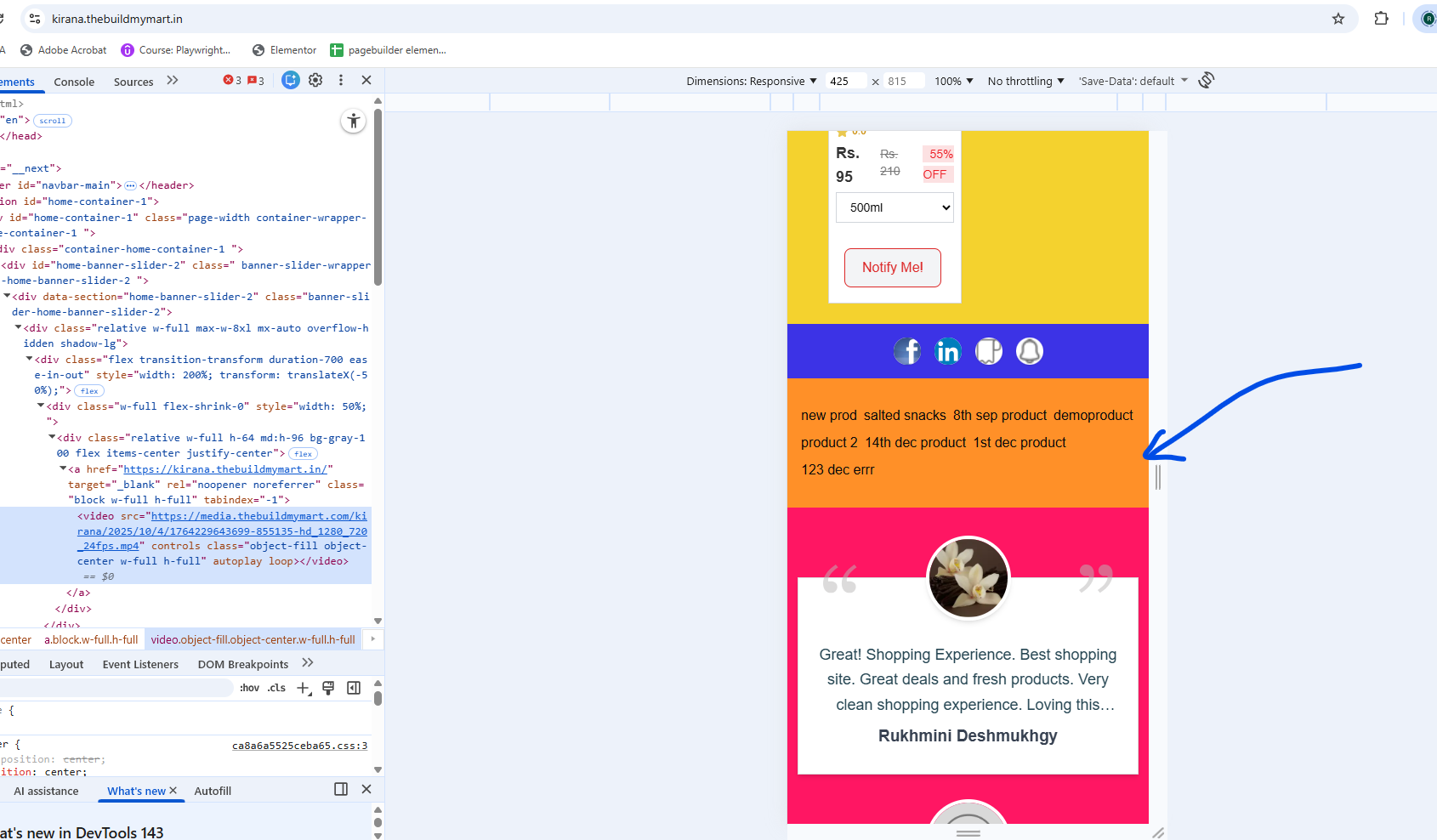
Task: Collapse the data-section home-banner-slider-2 div
Action: click(x=7, y=297)
